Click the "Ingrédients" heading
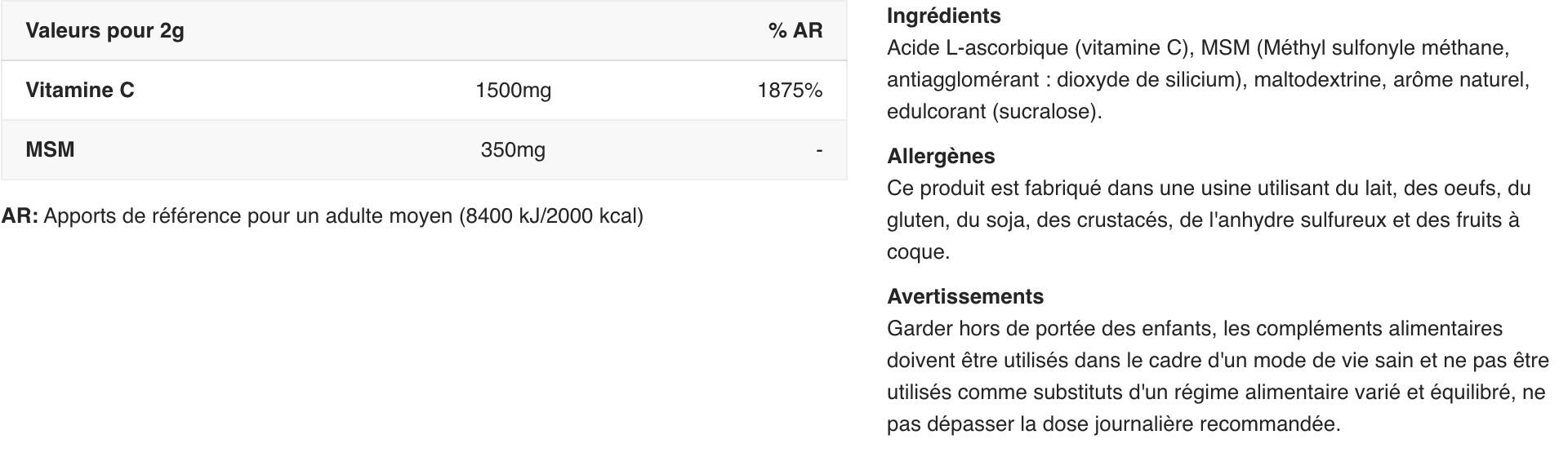This screenshot has width=1568, height=457. (x=943, y=16)
